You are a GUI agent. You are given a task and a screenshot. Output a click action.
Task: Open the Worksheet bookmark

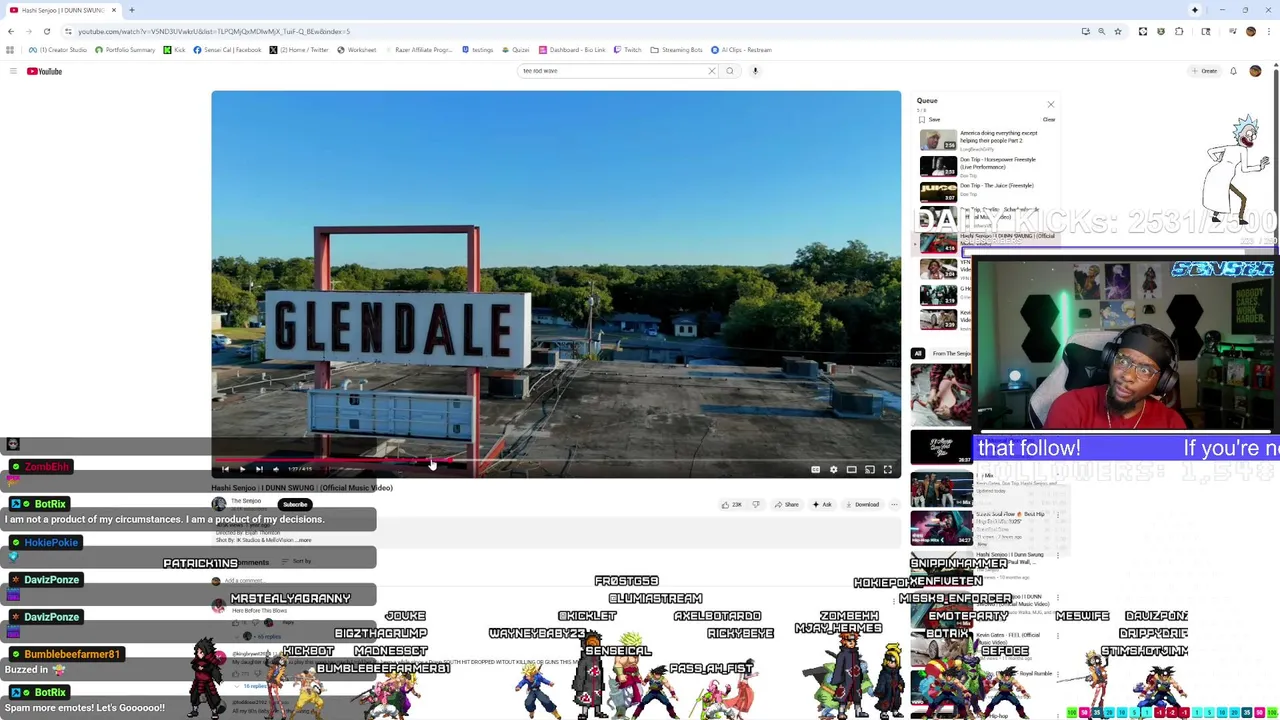pos(357,50)
